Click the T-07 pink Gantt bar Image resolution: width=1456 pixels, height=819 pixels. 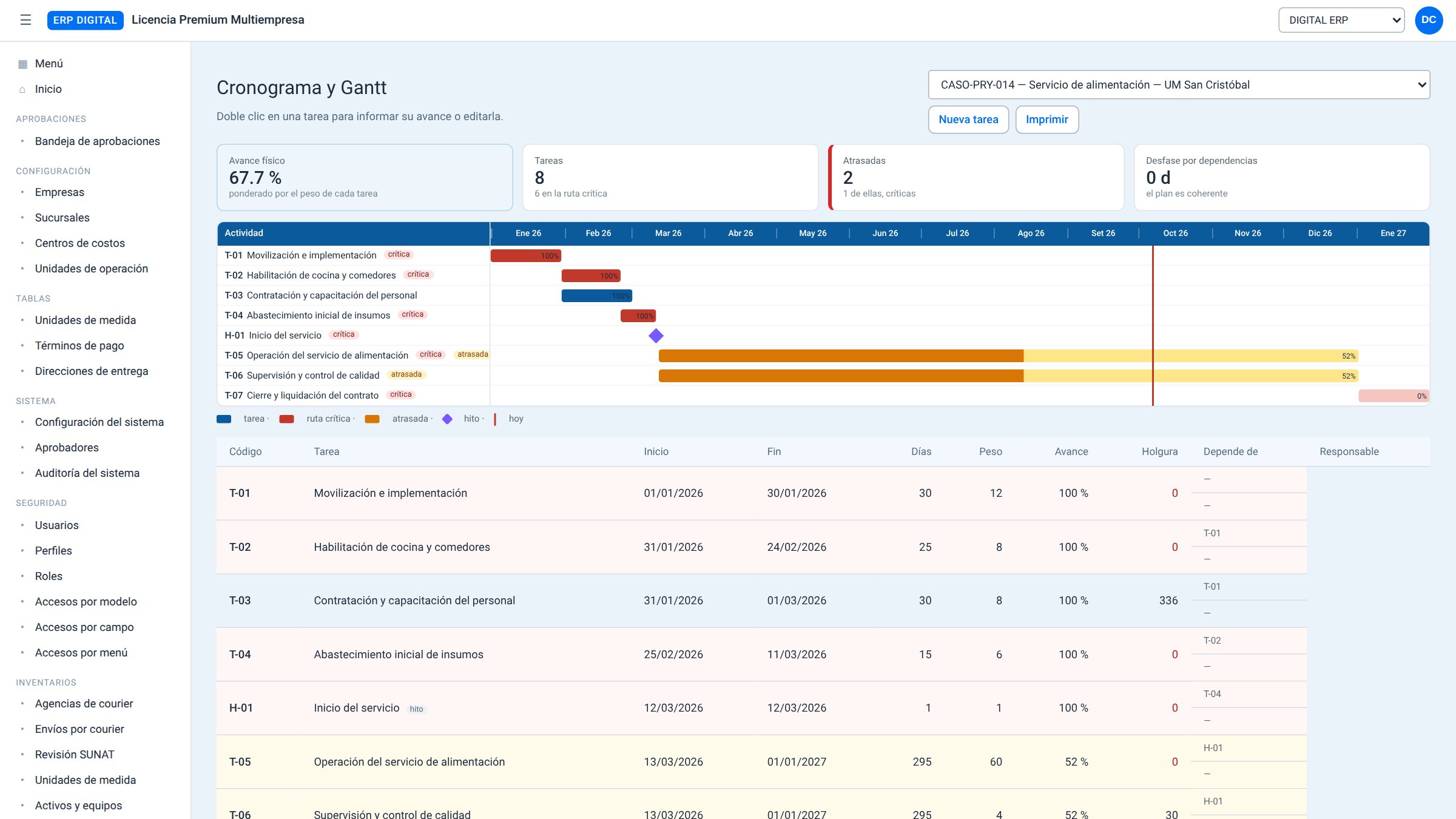pos(1394,396)
